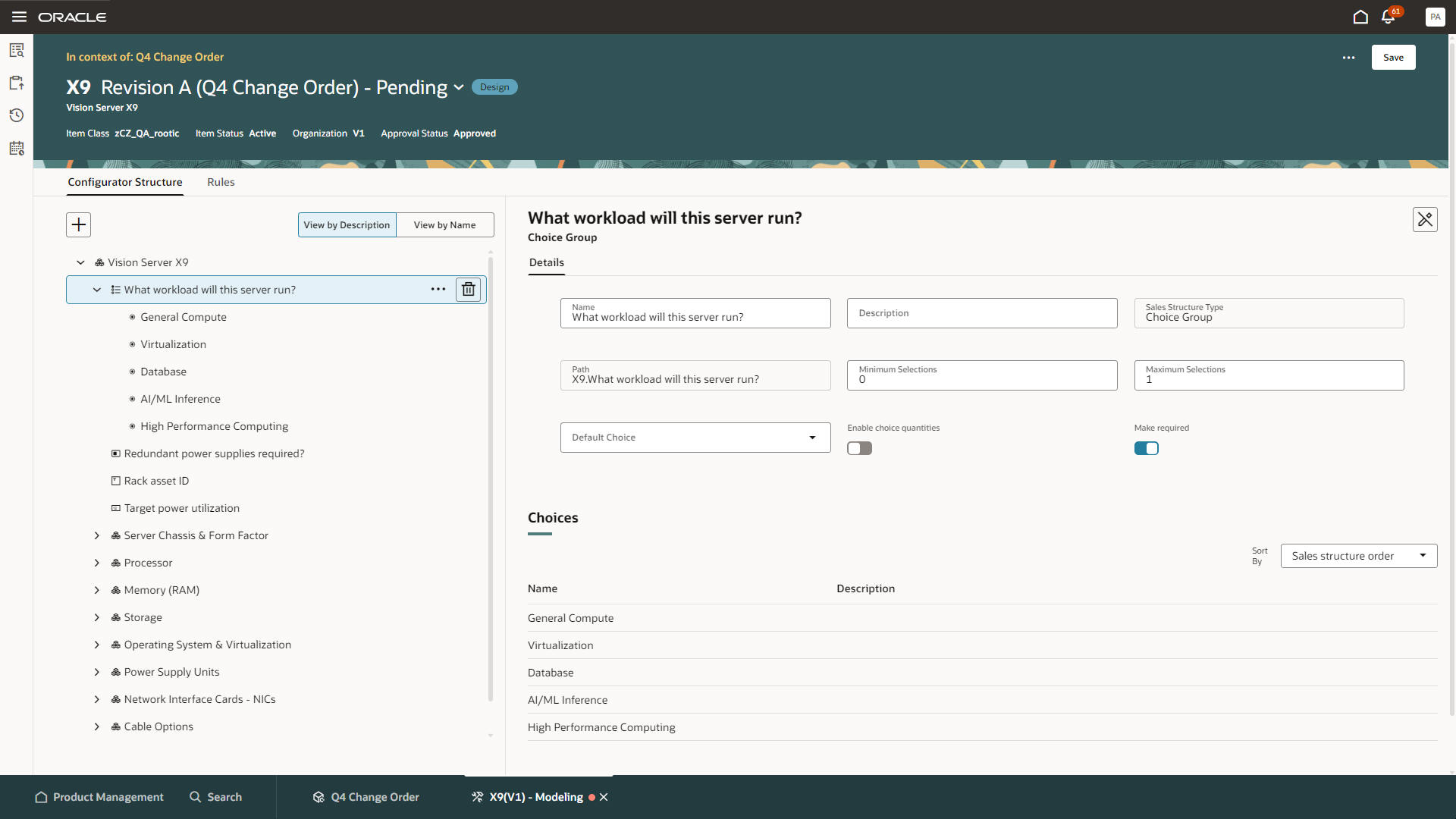Viewport: 1456px width, 819px height.
Task: Open the Default Choice dropdown
Action: 695,438
